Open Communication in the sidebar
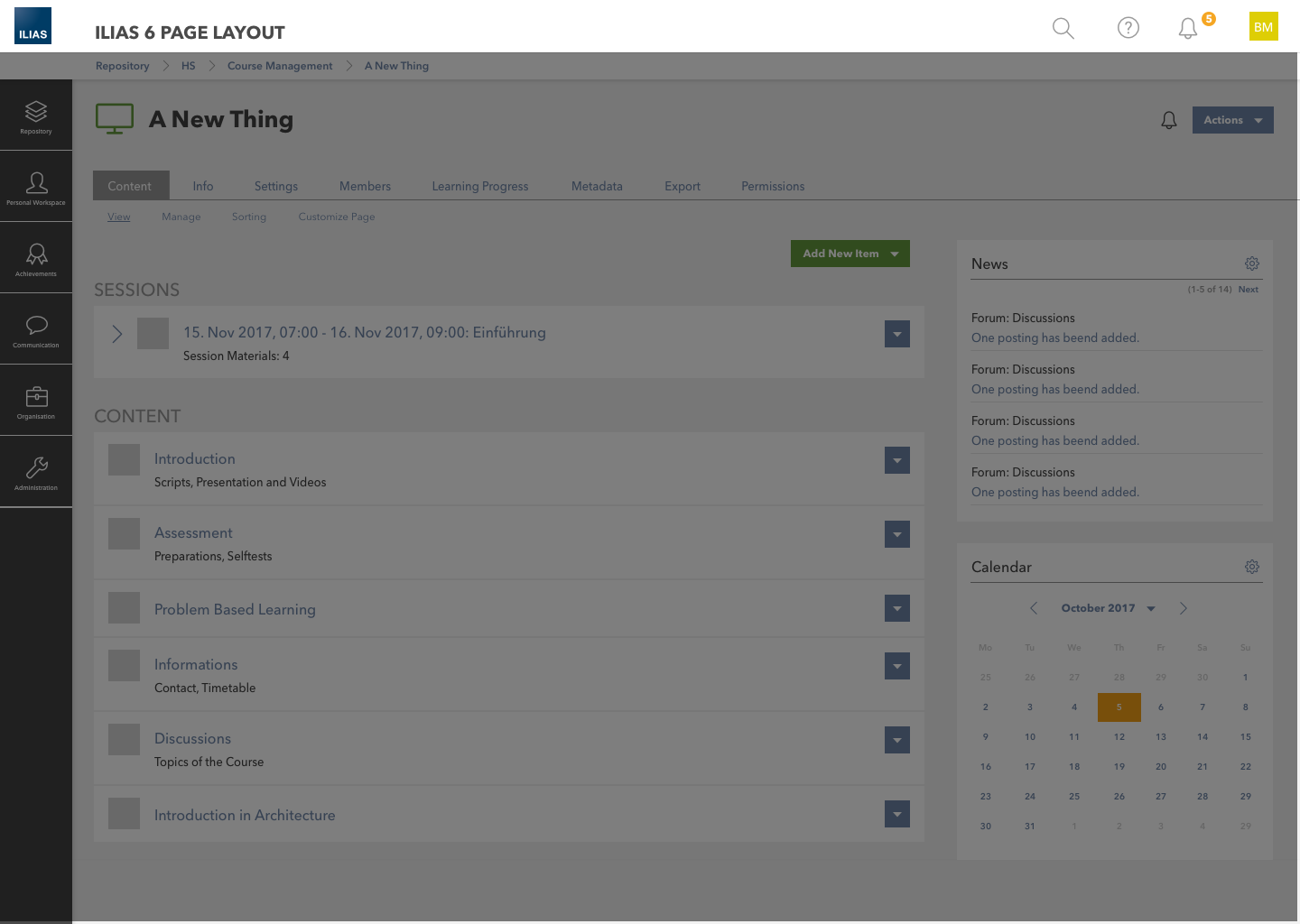The width and height of the screenshot is (1300, 924). [x=36, y=330]
